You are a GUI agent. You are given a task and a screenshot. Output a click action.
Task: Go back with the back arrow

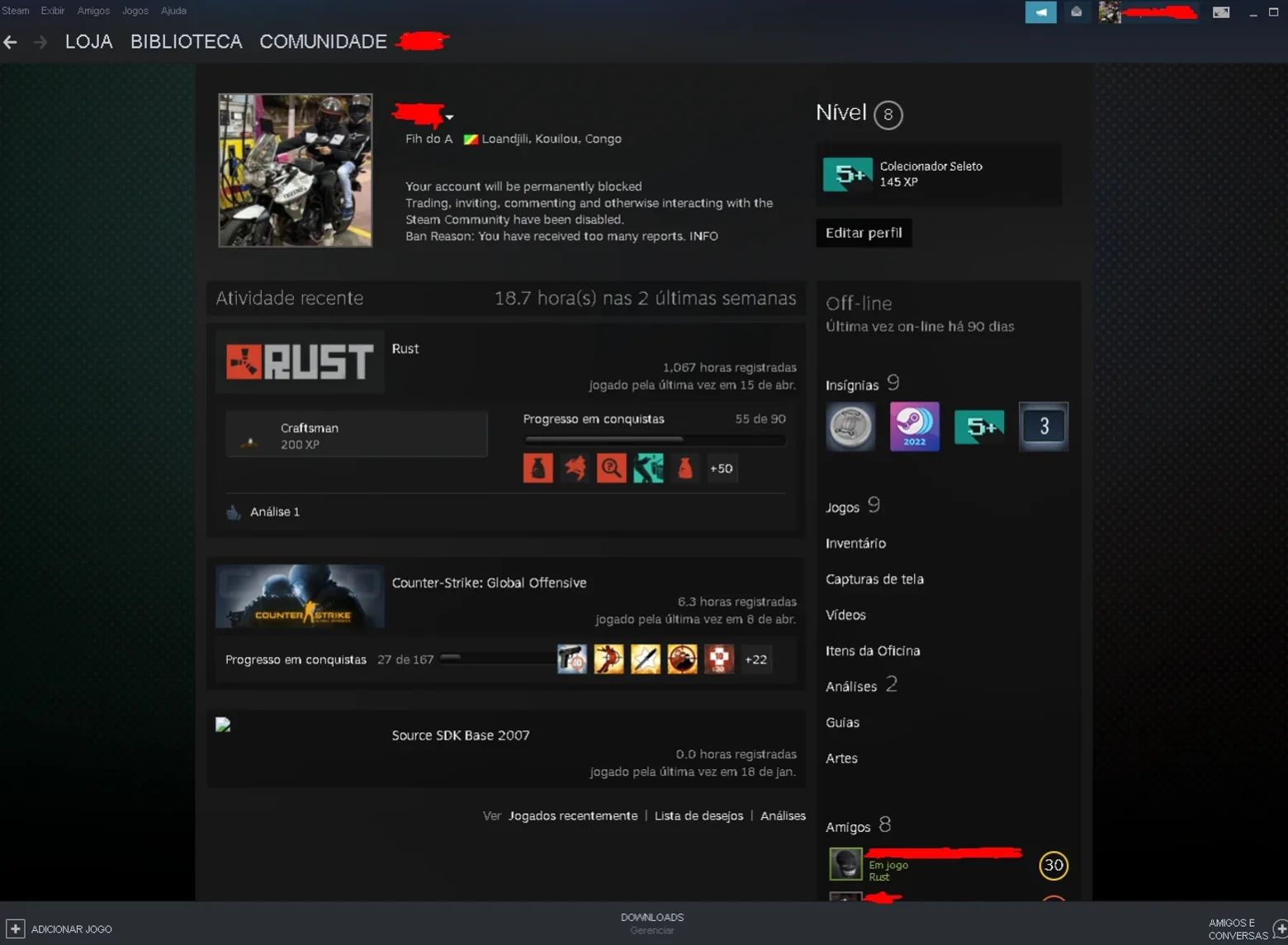[11, 42]
